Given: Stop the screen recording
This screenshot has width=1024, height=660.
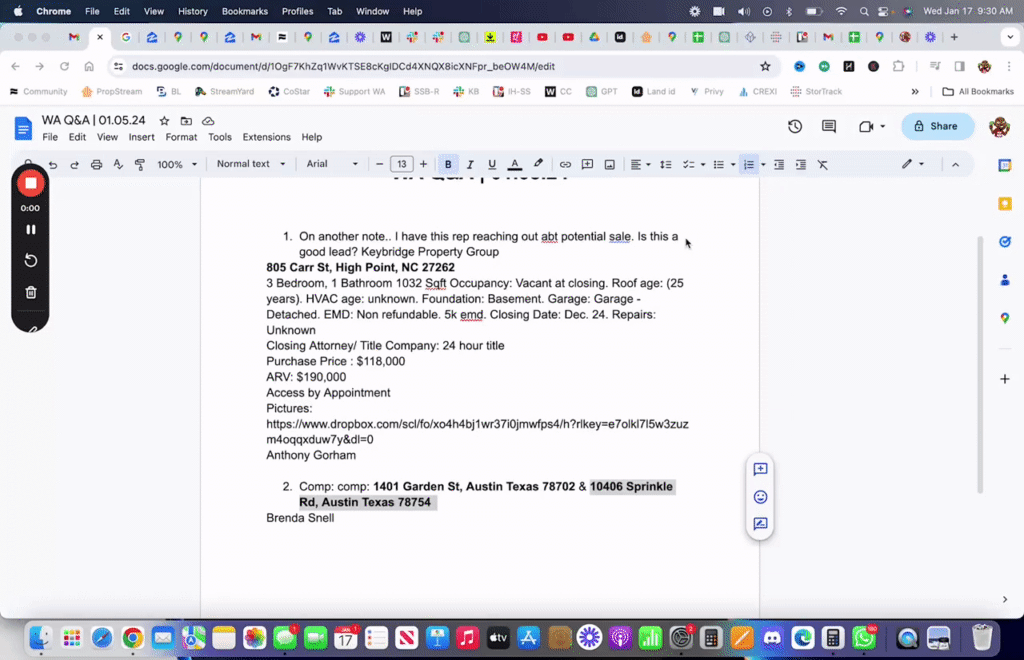Looking at the screenshot, I should 31,183.
